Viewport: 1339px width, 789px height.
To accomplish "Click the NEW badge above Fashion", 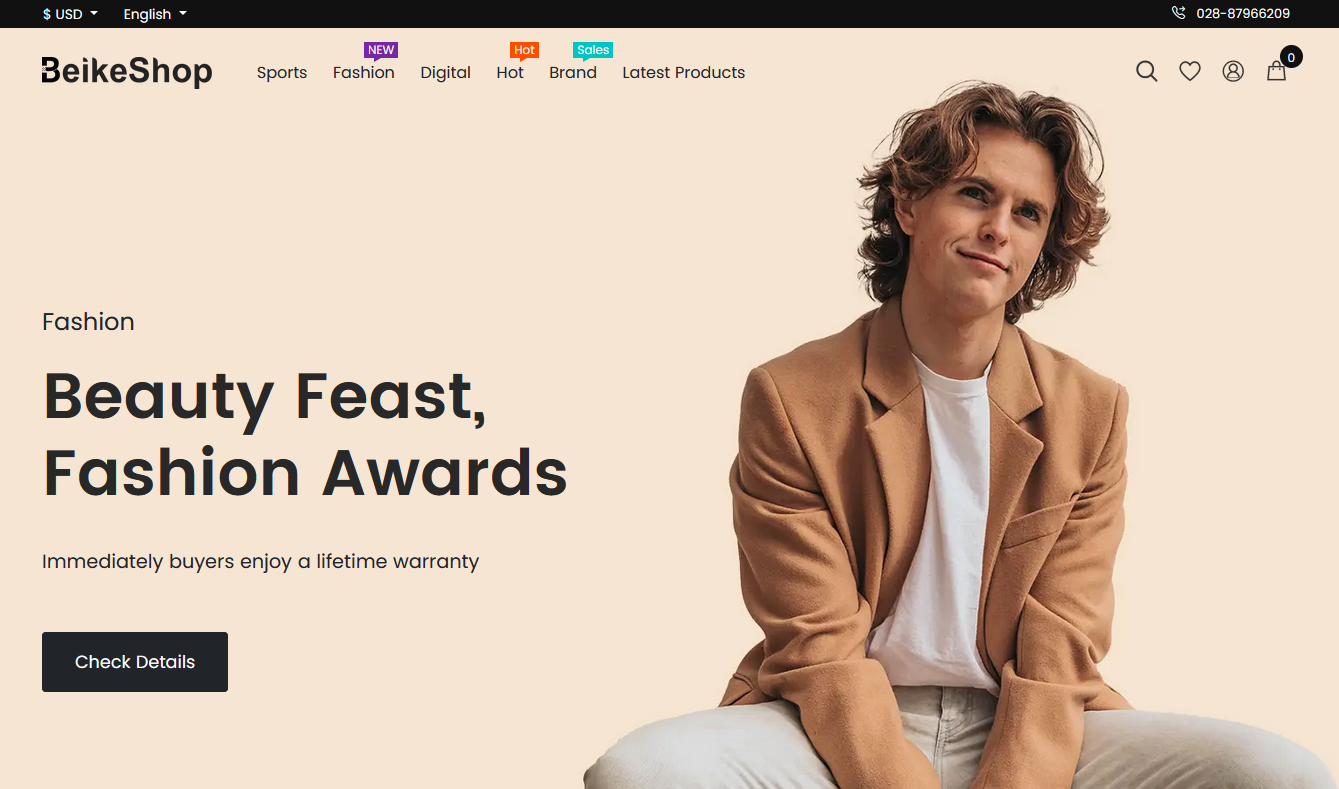I will (x=381, y=50).
